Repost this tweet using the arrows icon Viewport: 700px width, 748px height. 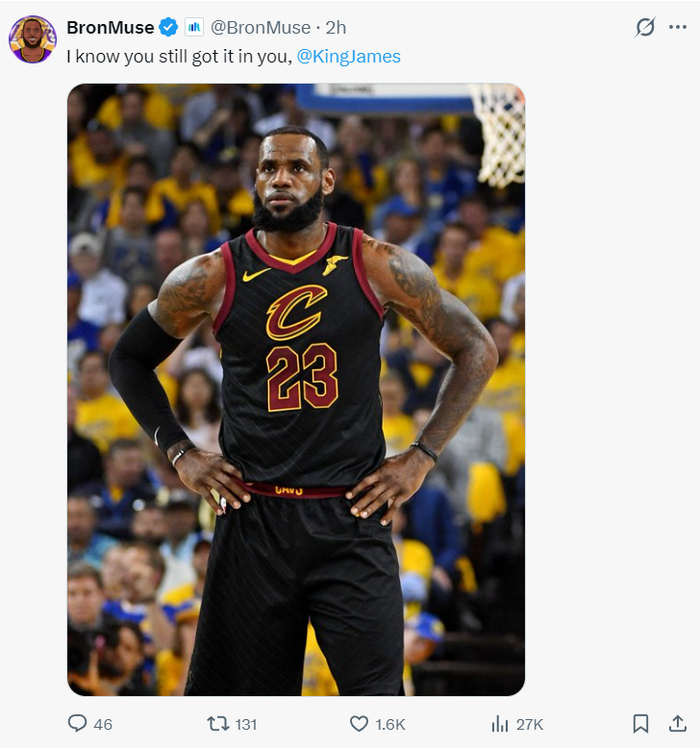pyautogui.click(x=217, y=723)
